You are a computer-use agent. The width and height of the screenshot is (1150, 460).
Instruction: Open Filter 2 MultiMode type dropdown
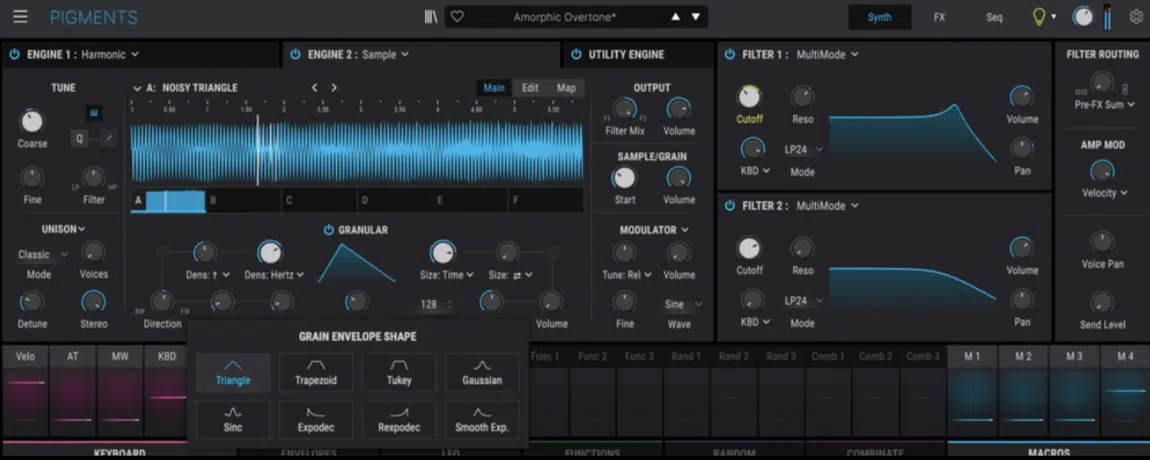pyautogui.click(x=828, y=205)
